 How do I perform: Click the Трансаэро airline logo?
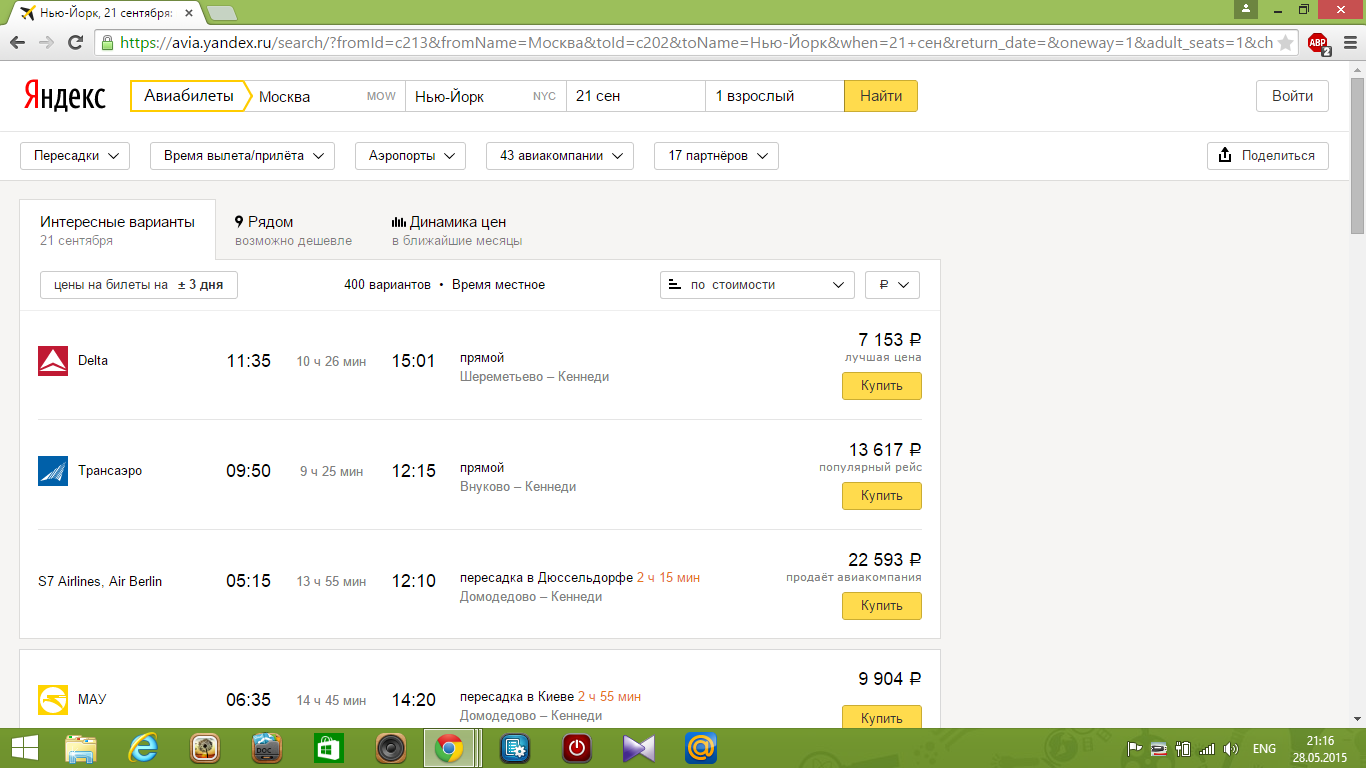coord(52,471)
